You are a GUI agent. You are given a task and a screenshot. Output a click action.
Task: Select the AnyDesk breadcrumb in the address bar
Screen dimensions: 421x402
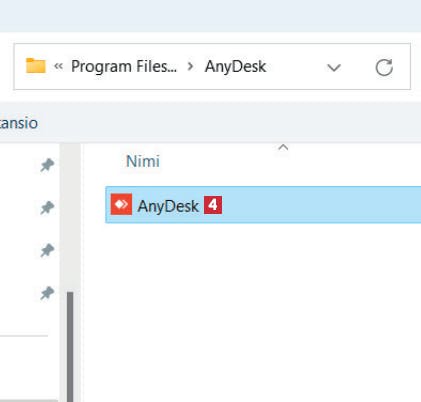(235, 66)
